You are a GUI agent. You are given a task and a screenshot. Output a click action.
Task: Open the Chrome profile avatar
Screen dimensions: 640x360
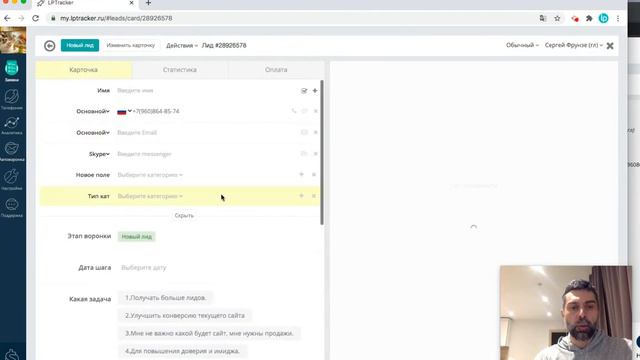tap(603, 18)
